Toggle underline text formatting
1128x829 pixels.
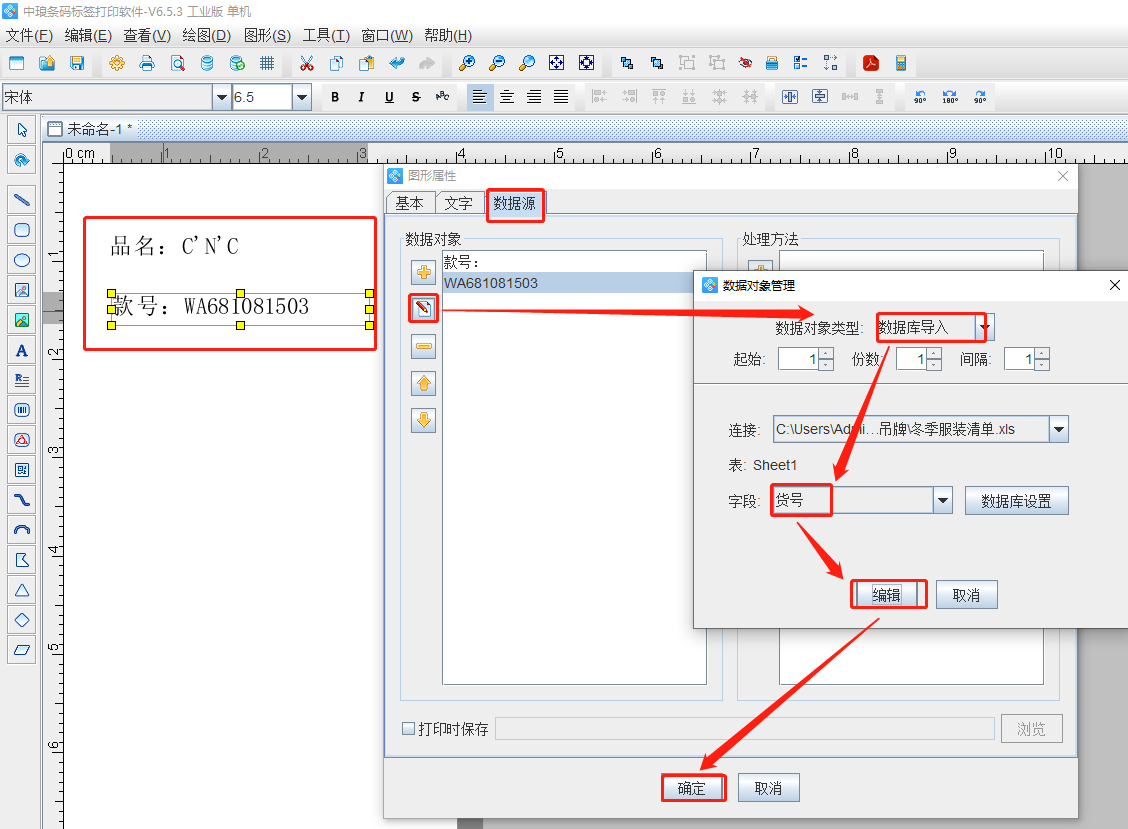click(389, 97)
